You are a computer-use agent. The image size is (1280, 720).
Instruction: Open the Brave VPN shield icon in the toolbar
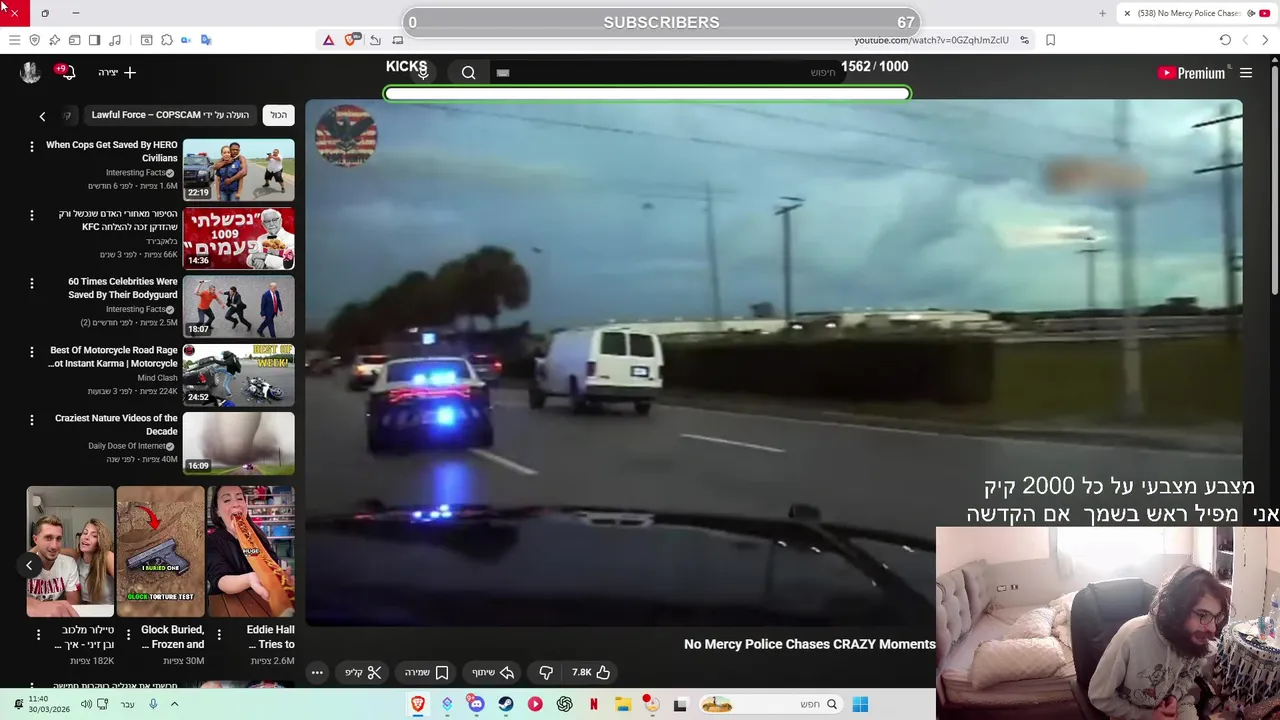point(34,40)
